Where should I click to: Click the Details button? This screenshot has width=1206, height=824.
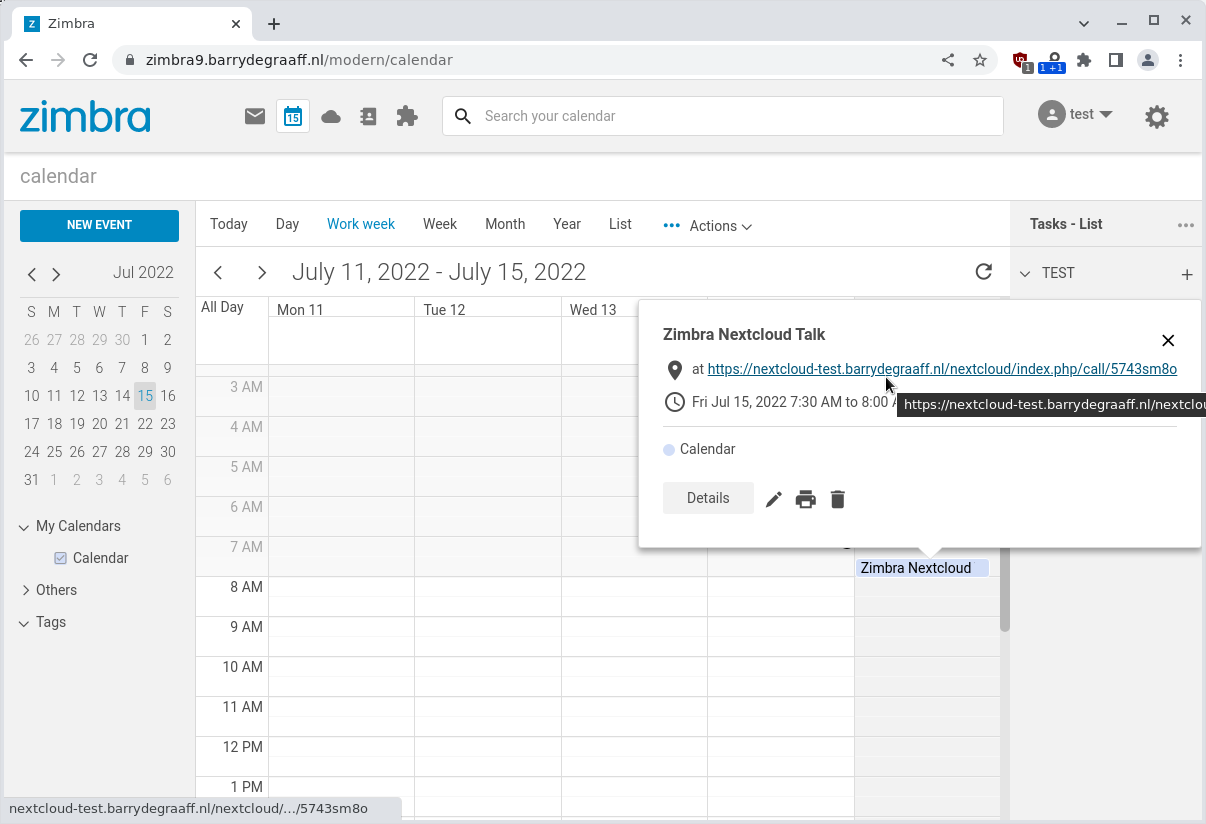coord(708,498)
